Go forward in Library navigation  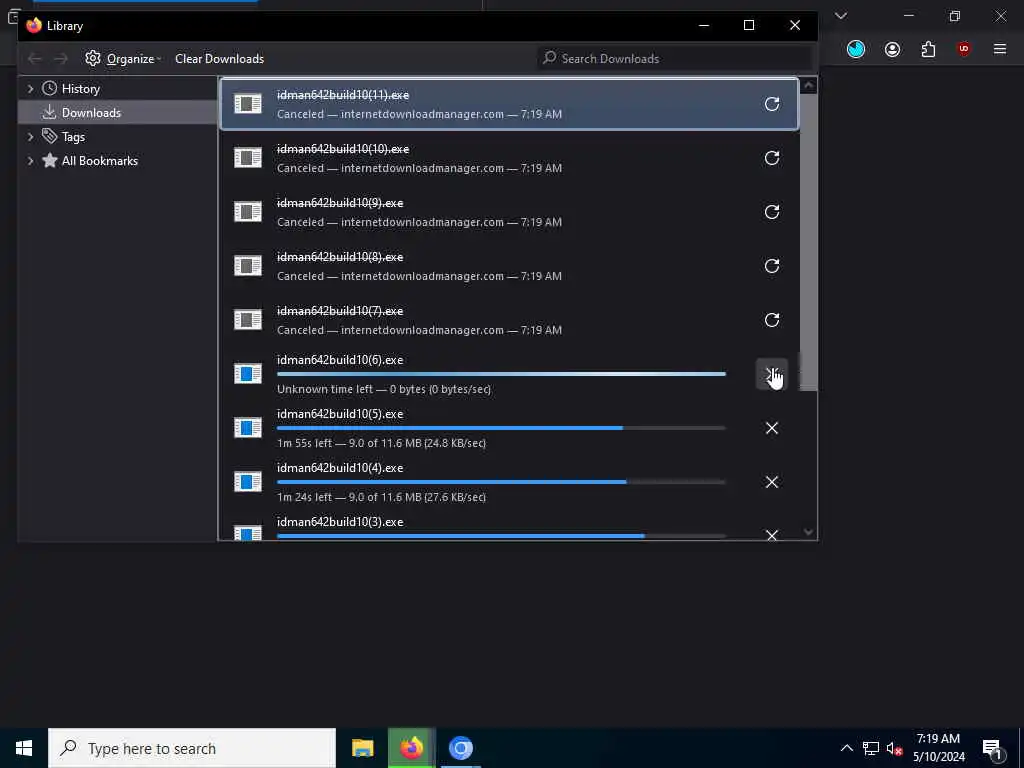pos(61,59)
